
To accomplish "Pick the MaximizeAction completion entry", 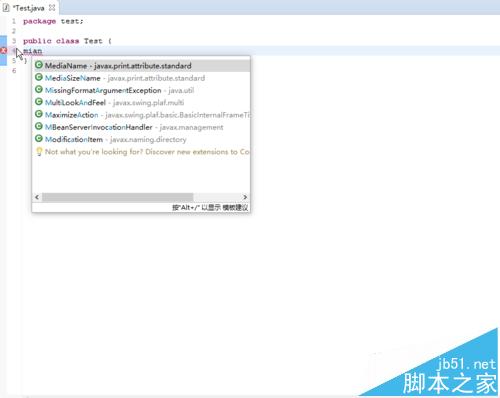I will point(141,115).
